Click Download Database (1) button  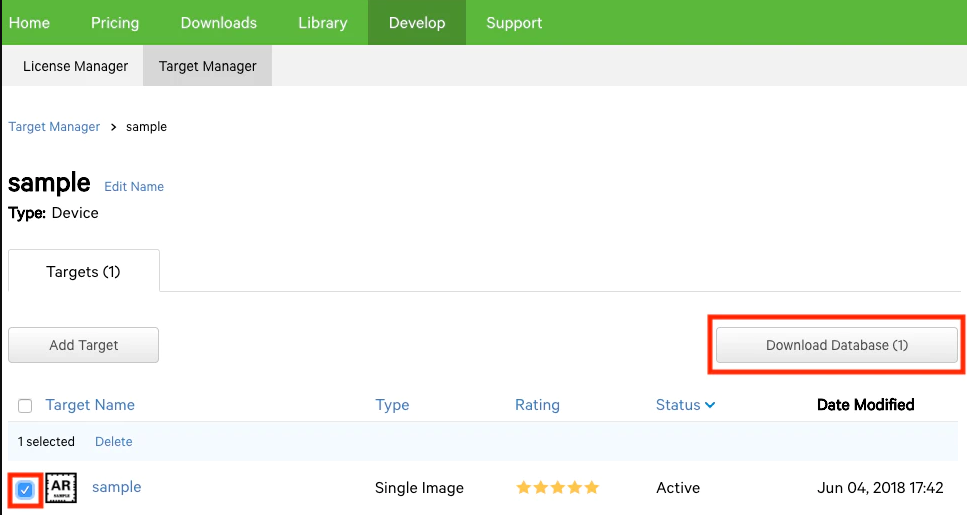[836, 345]
